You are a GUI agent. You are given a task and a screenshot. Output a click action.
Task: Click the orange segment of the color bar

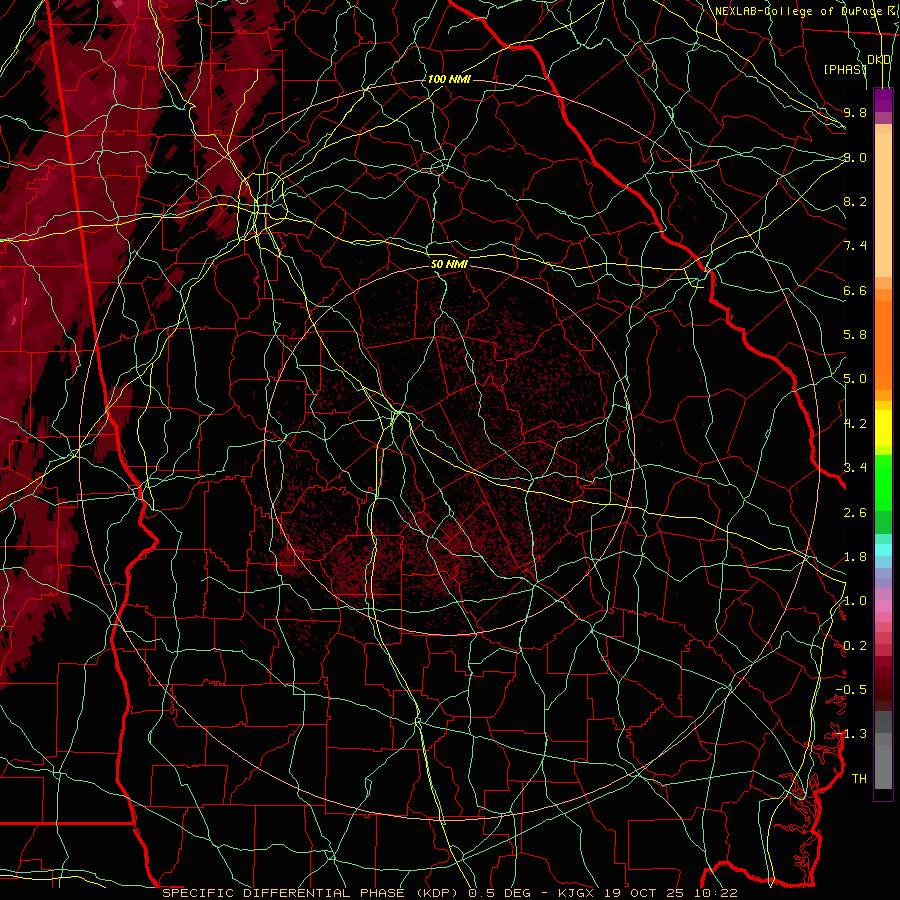883,339
